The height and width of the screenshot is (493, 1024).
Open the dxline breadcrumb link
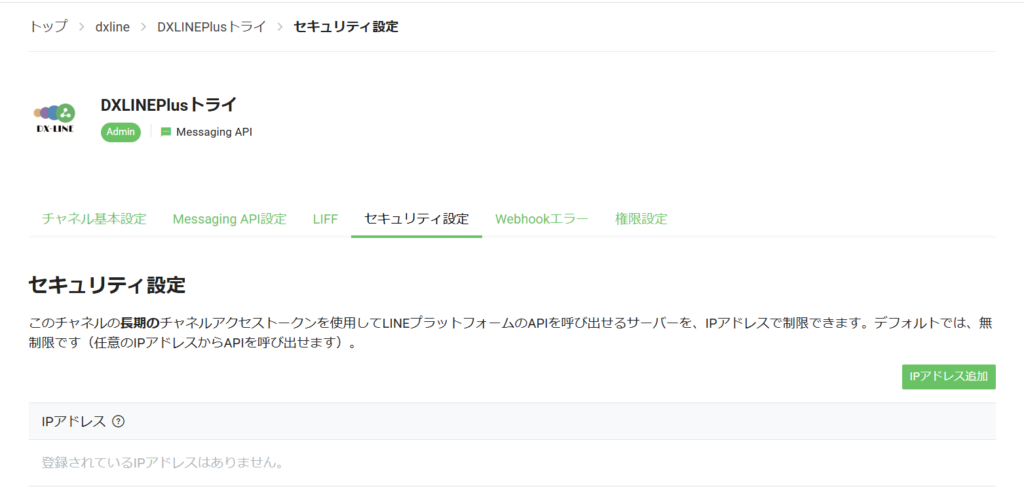tap(112, 27)
